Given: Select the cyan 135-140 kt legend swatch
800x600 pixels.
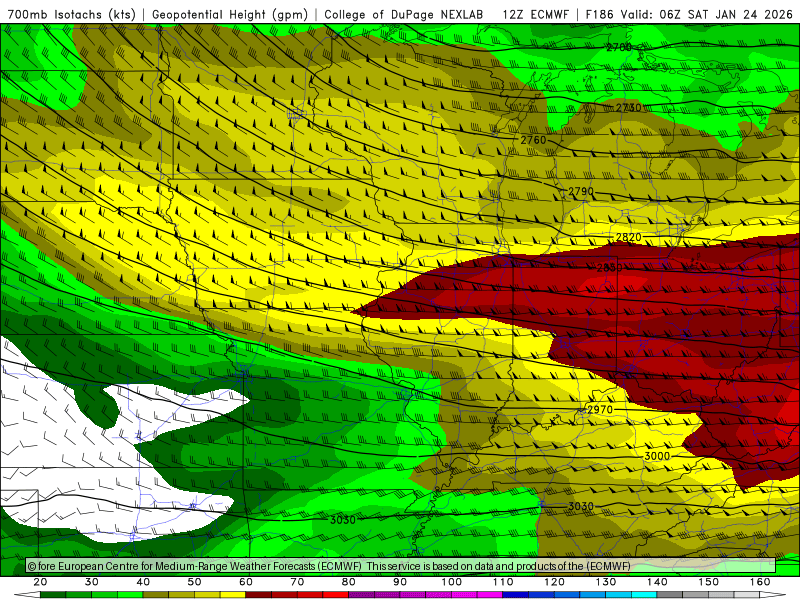Looking at the screenshot, I should (x=644, y=595).
